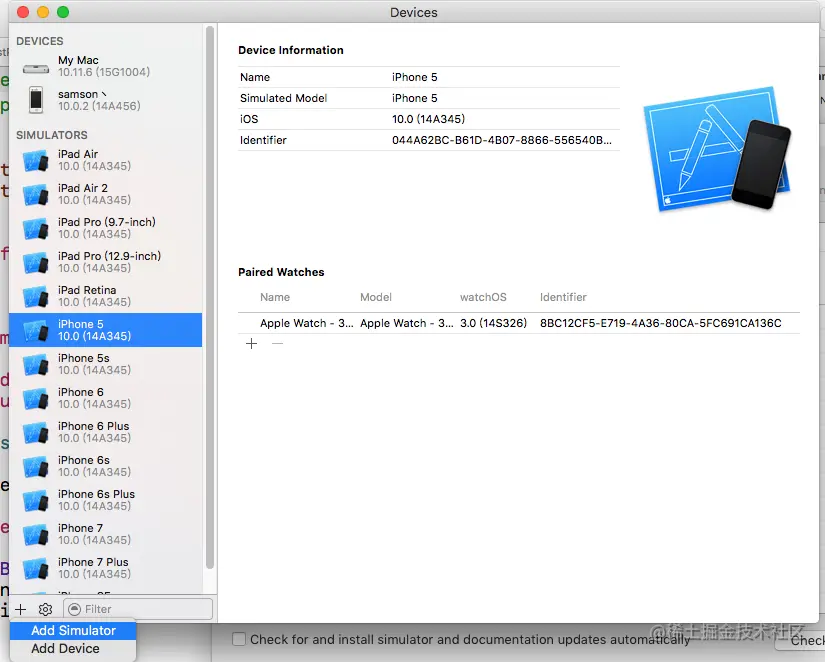Enable automatic simulator and documentation updates checkbox
The height and width of the screenshot is (662, 825).
click(239, 639)
